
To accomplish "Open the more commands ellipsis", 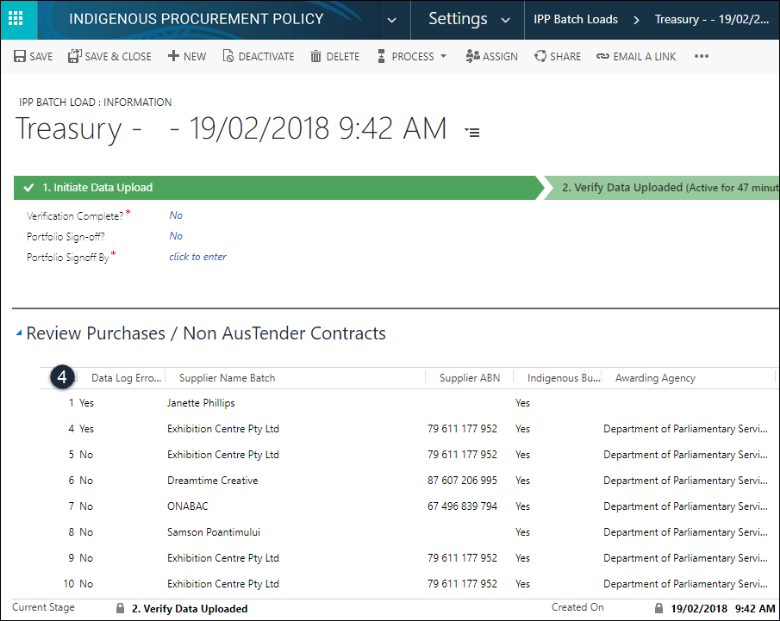I will pos(701,56).
